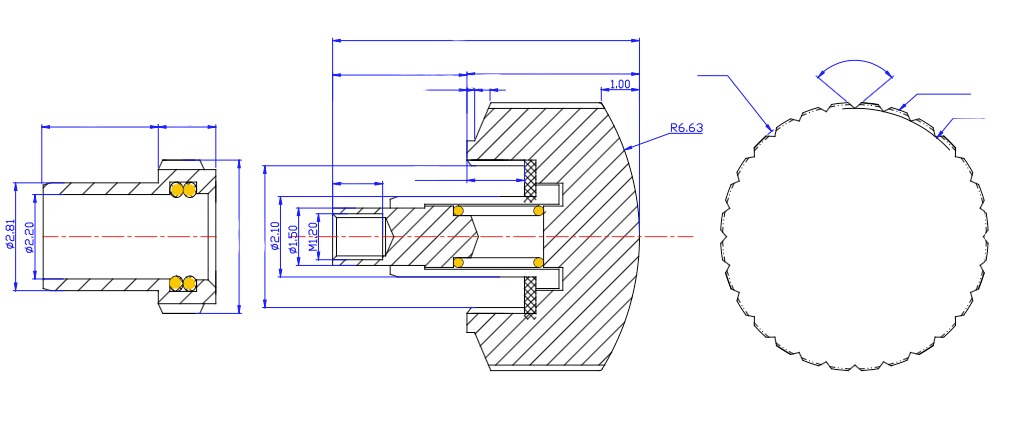
Task: Click upper-left orange O-ring on the central shaft
Action: click(x=458, y=210)
